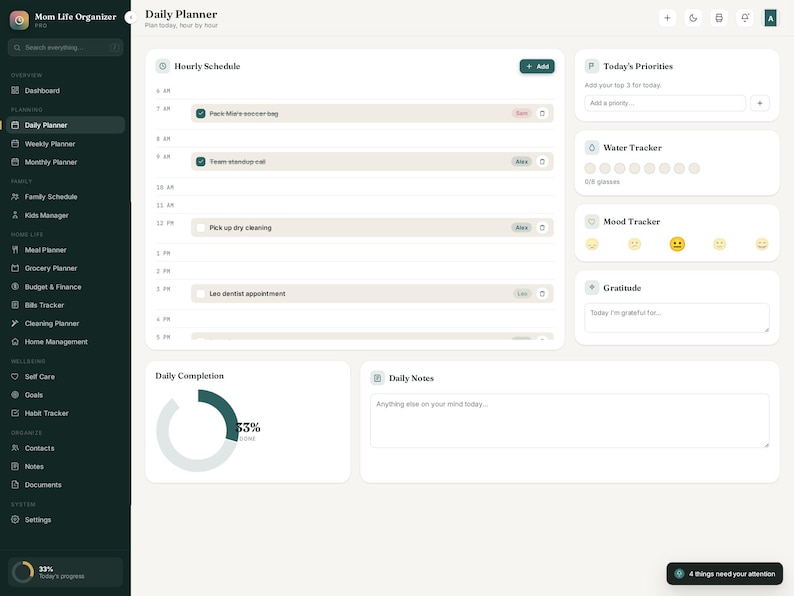Click the Water Tracker droplet icon

click(591, 147)
